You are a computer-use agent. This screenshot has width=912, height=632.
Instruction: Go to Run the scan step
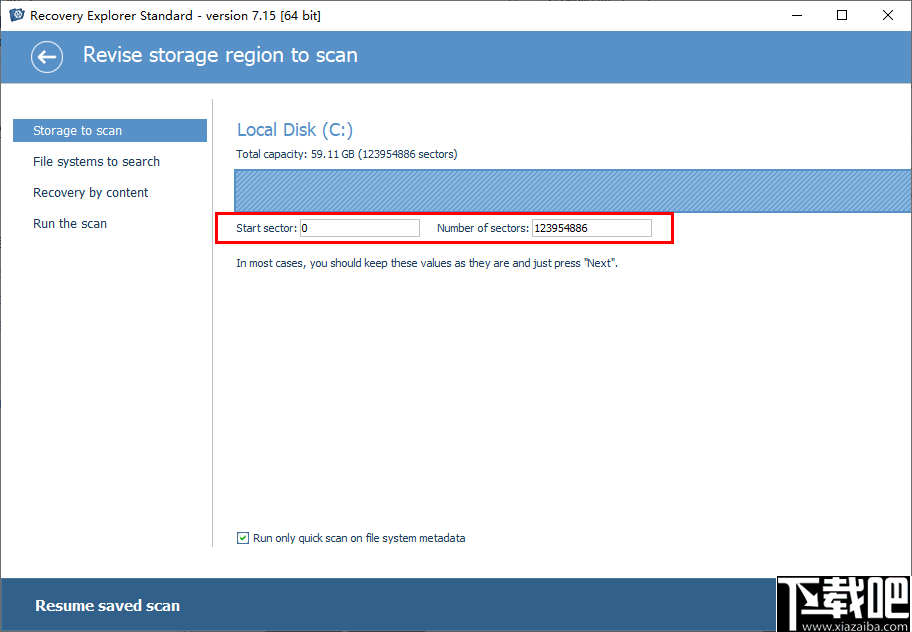click(70, 224)
